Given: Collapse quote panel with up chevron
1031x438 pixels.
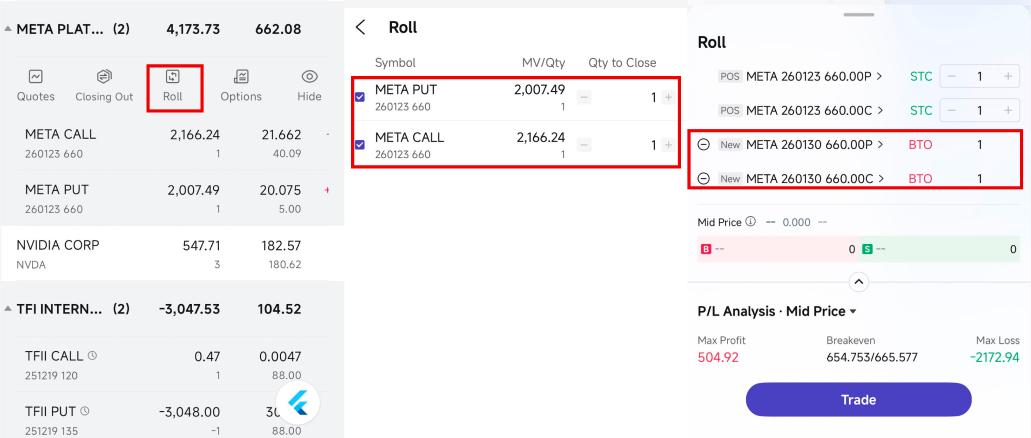Looking at the screenshot, I should (858, 281).
